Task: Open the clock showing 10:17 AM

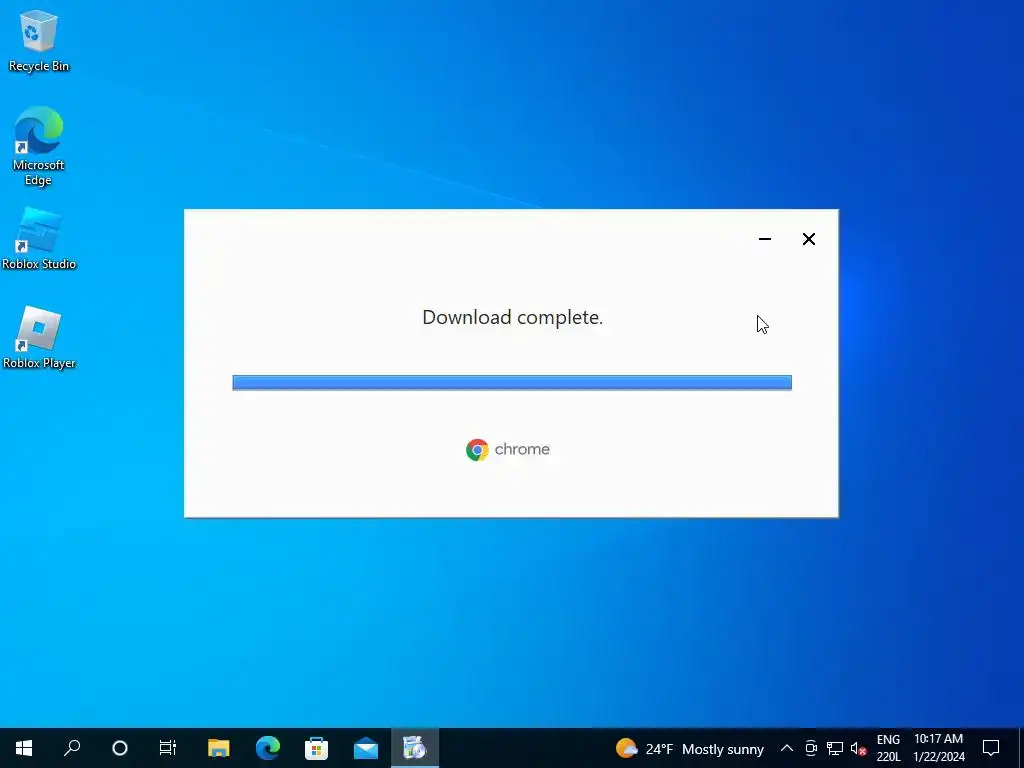Action: (x=938, y=748)
